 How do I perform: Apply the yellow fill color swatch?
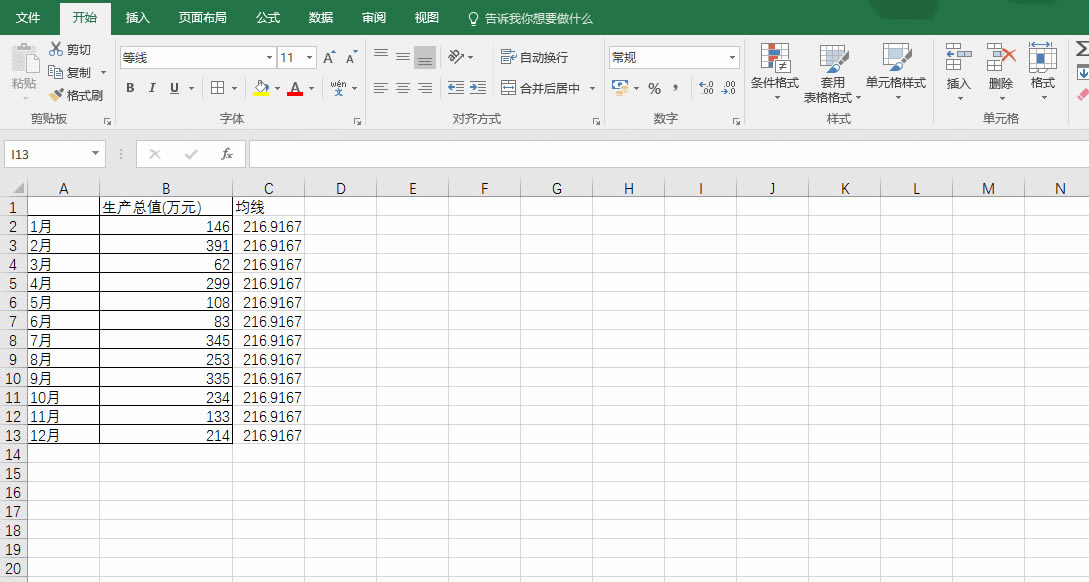pyautogui.click(x=261, y=88)
